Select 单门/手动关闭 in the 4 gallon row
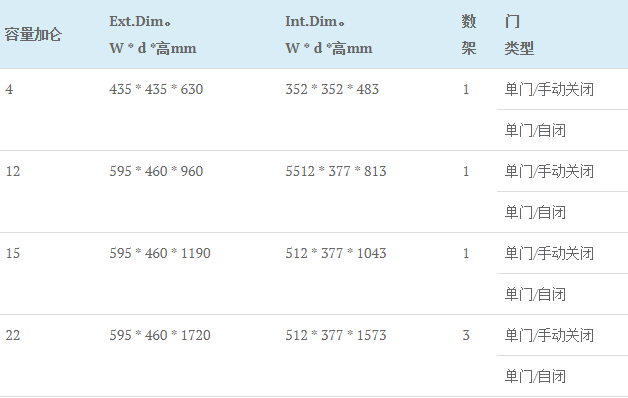This screenshot has width=628, height=398. (x=549, y=89)
